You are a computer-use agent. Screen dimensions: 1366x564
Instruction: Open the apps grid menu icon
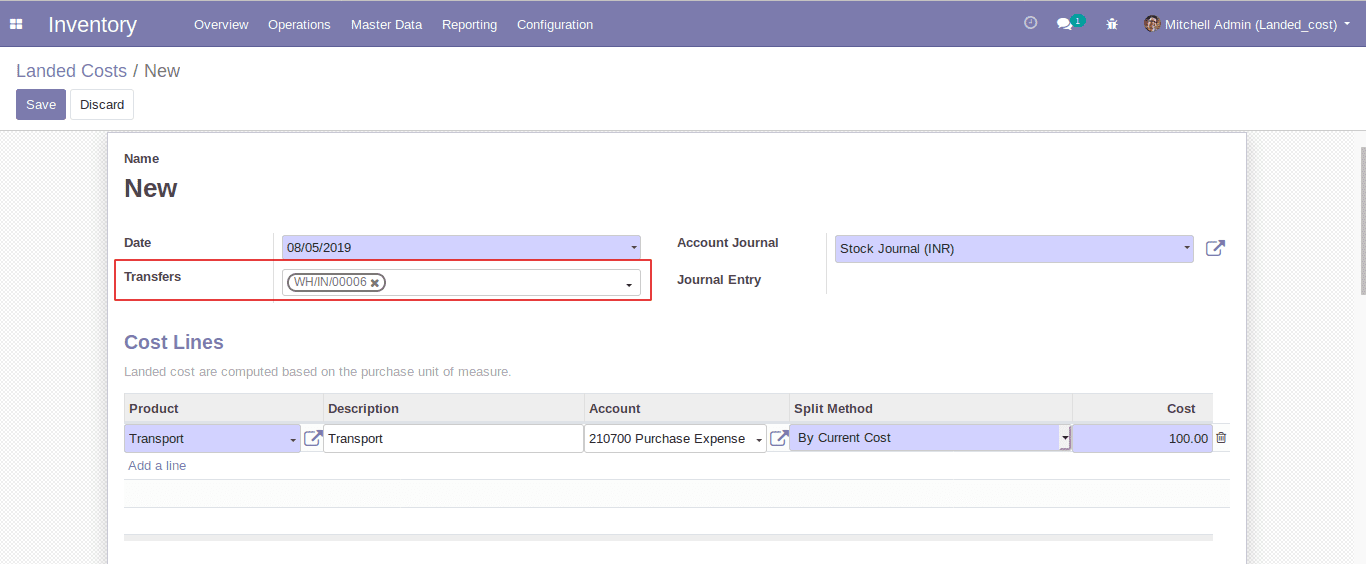pos(16,24)
